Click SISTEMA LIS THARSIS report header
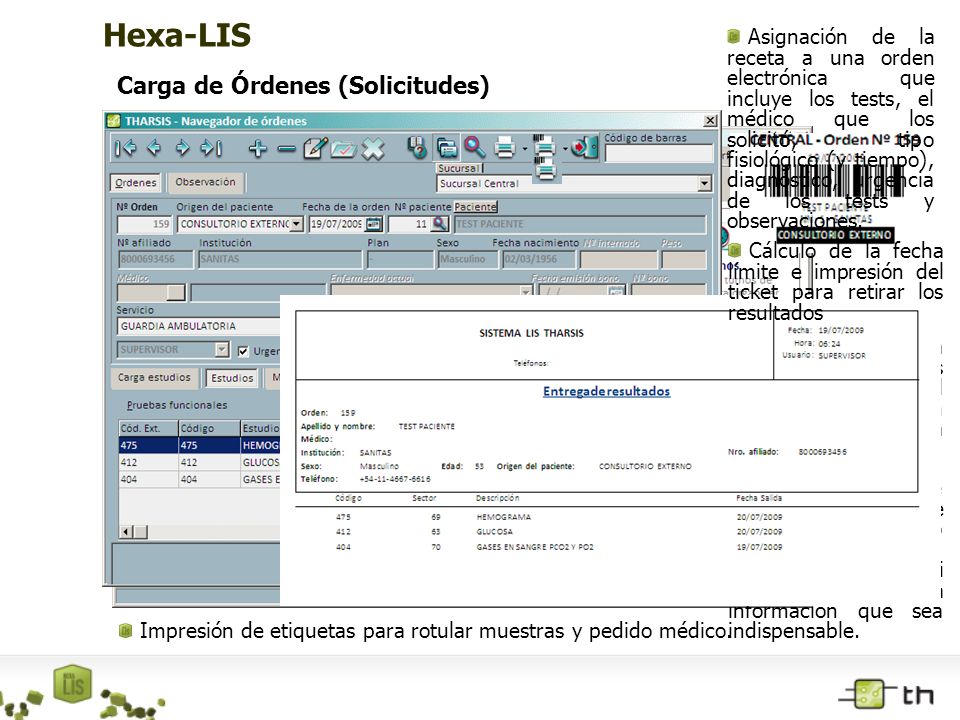960x720 pixels. click(x=531, y=333)
